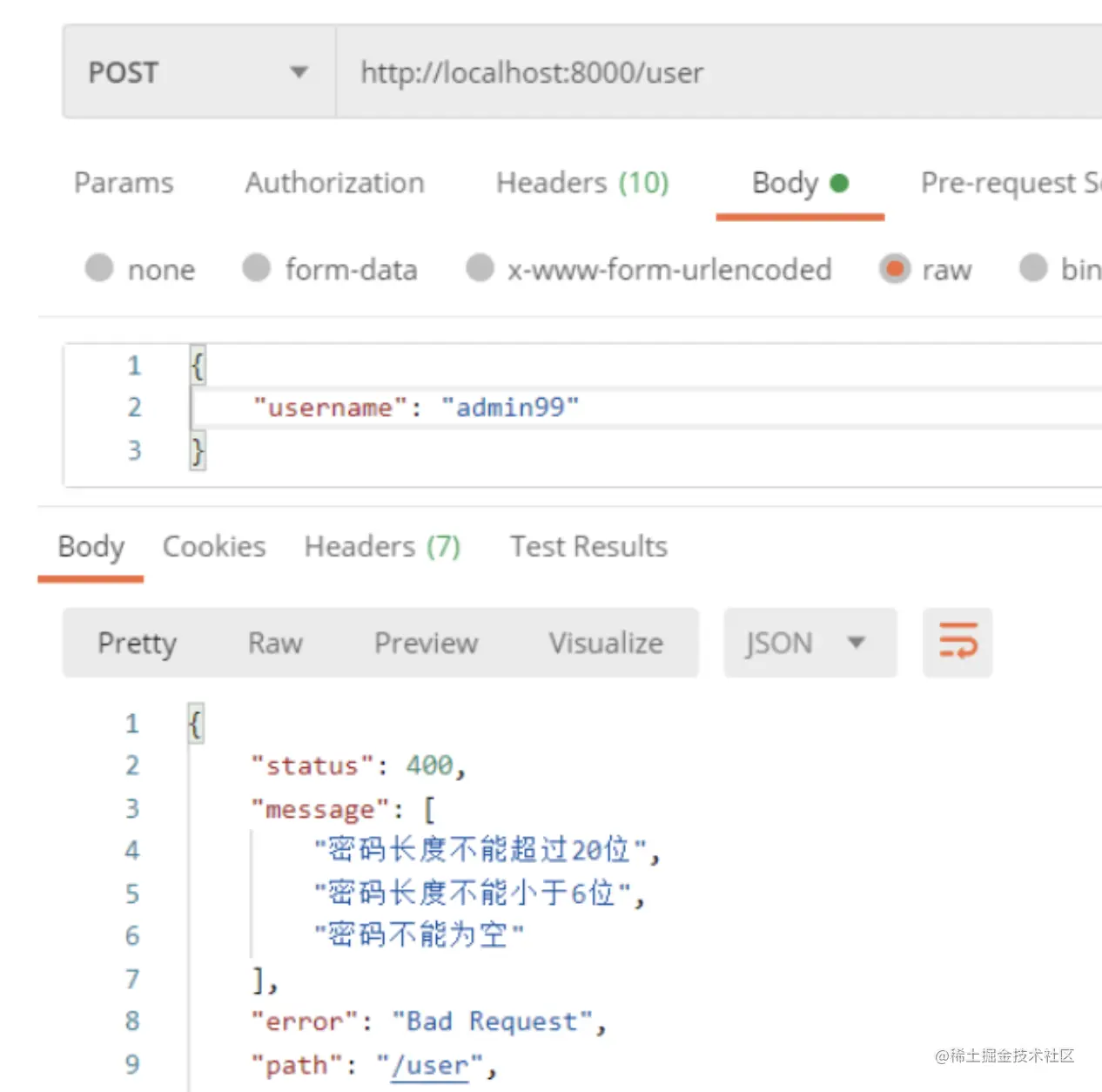
Task: Switch response view to Visualize
Action: coord(606,643)
